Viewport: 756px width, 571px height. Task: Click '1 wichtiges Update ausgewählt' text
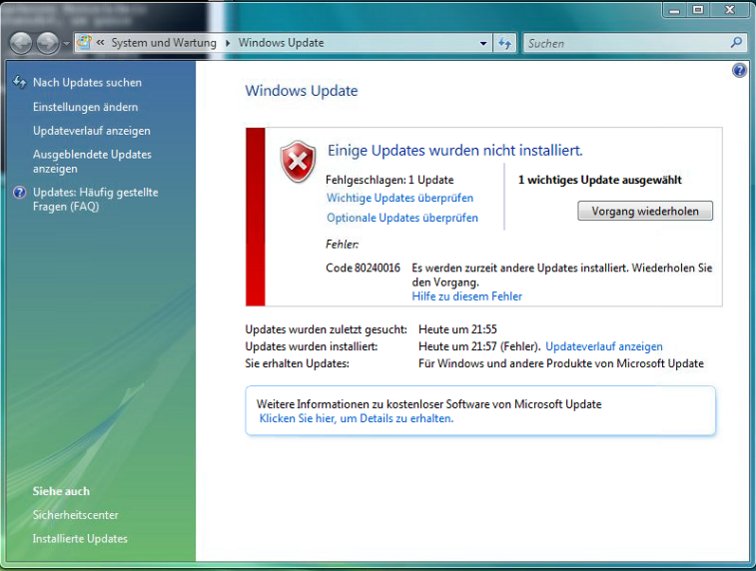(x=600, y=180)
